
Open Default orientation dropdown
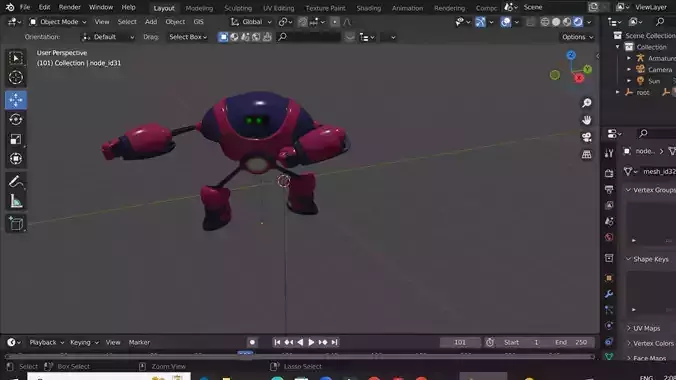[x=108, y=37]
